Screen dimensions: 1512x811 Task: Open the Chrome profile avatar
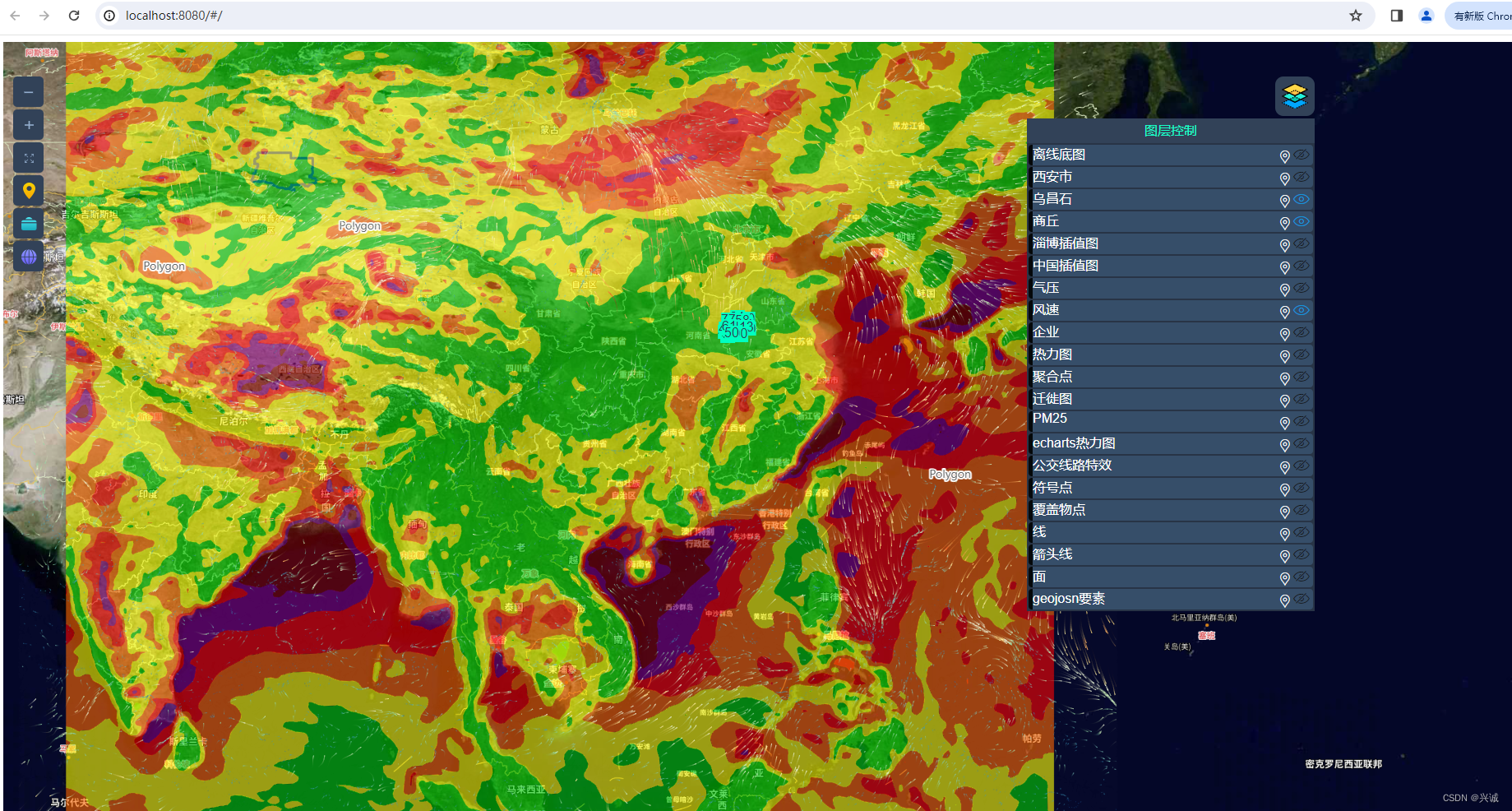(1426, 16)
